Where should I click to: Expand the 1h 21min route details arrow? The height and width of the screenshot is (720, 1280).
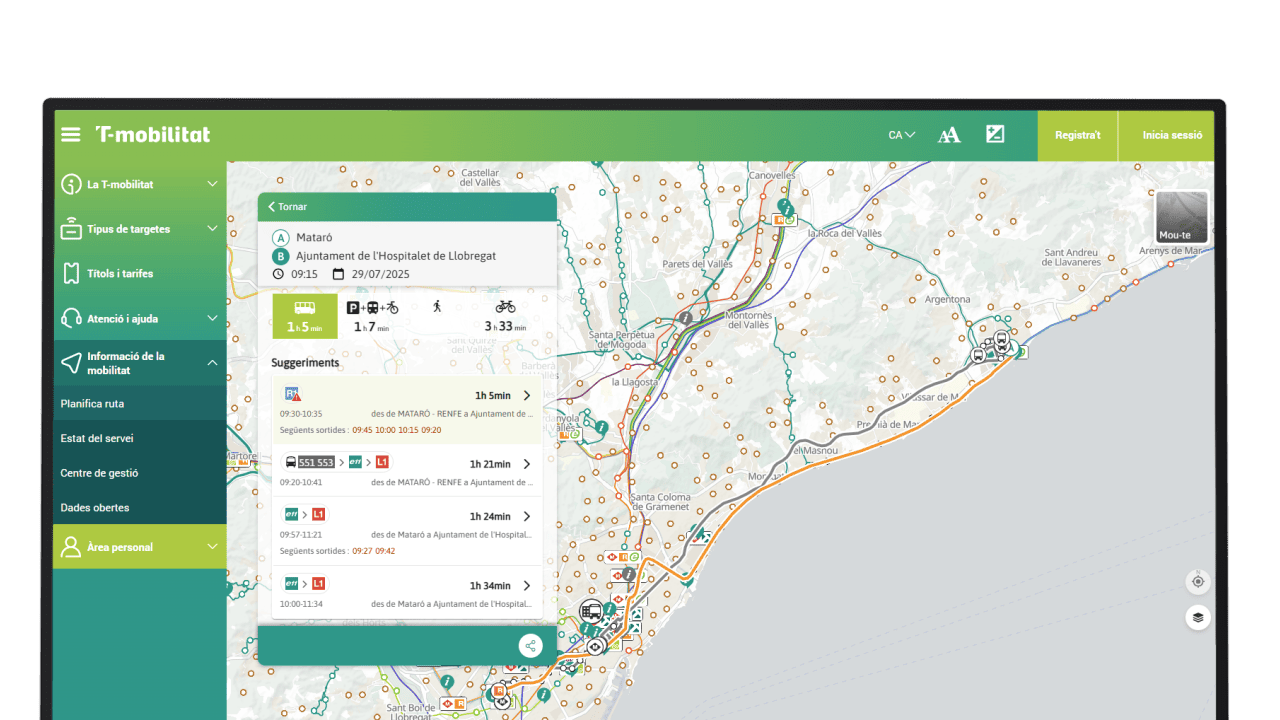(527, 464)
